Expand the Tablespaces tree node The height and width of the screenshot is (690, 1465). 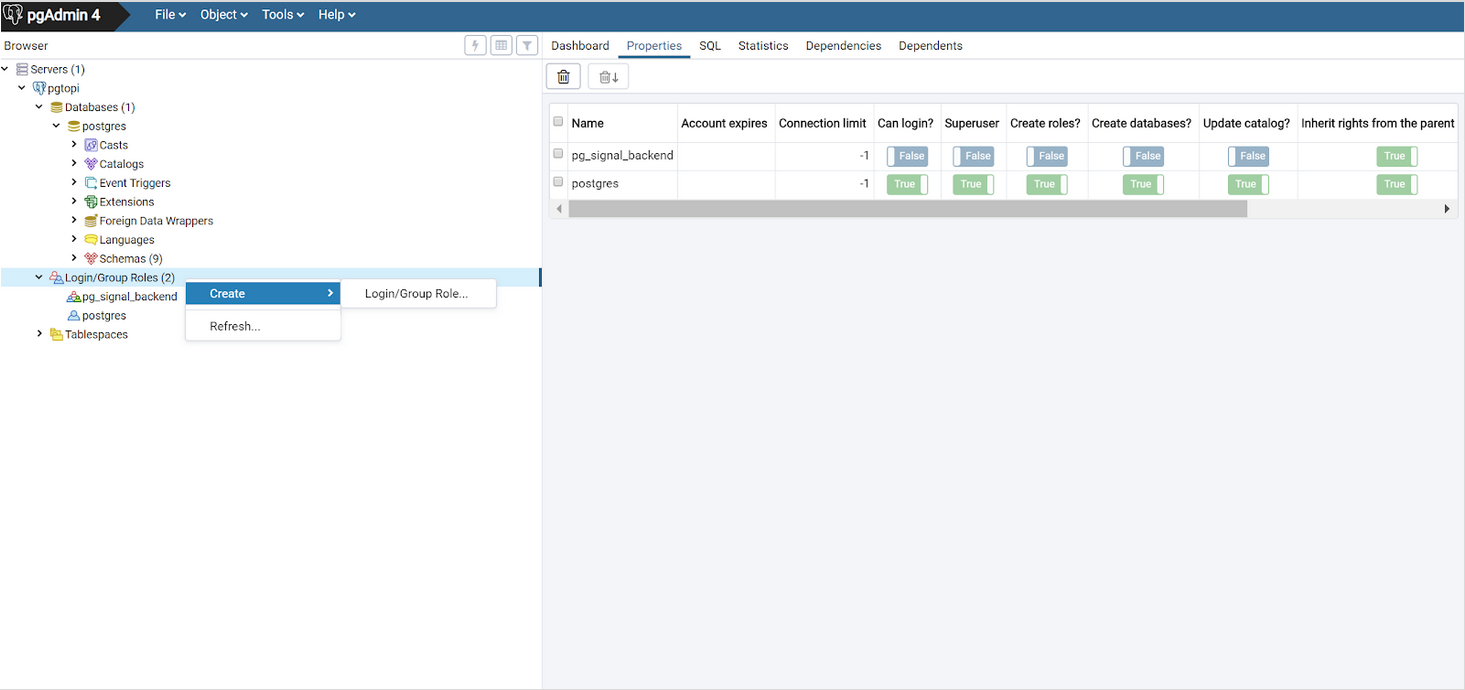click(40, 334)
